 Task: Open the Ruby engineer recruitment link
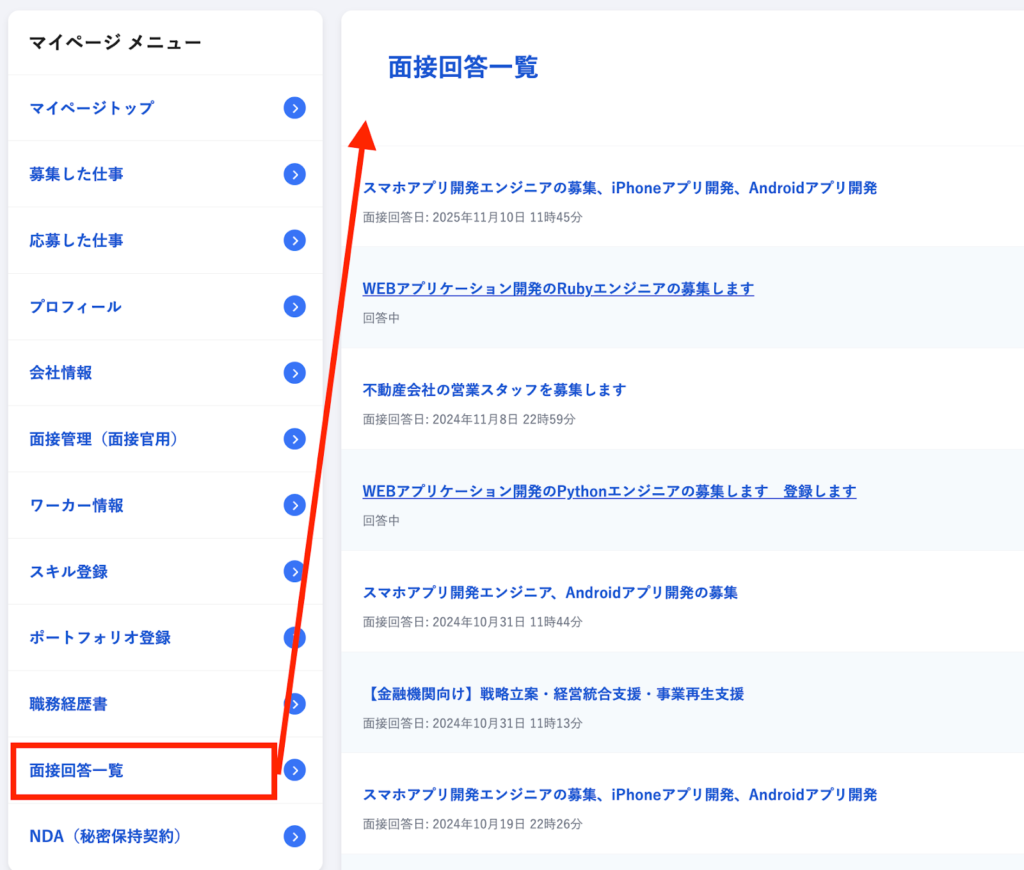[x=558, y=288]
